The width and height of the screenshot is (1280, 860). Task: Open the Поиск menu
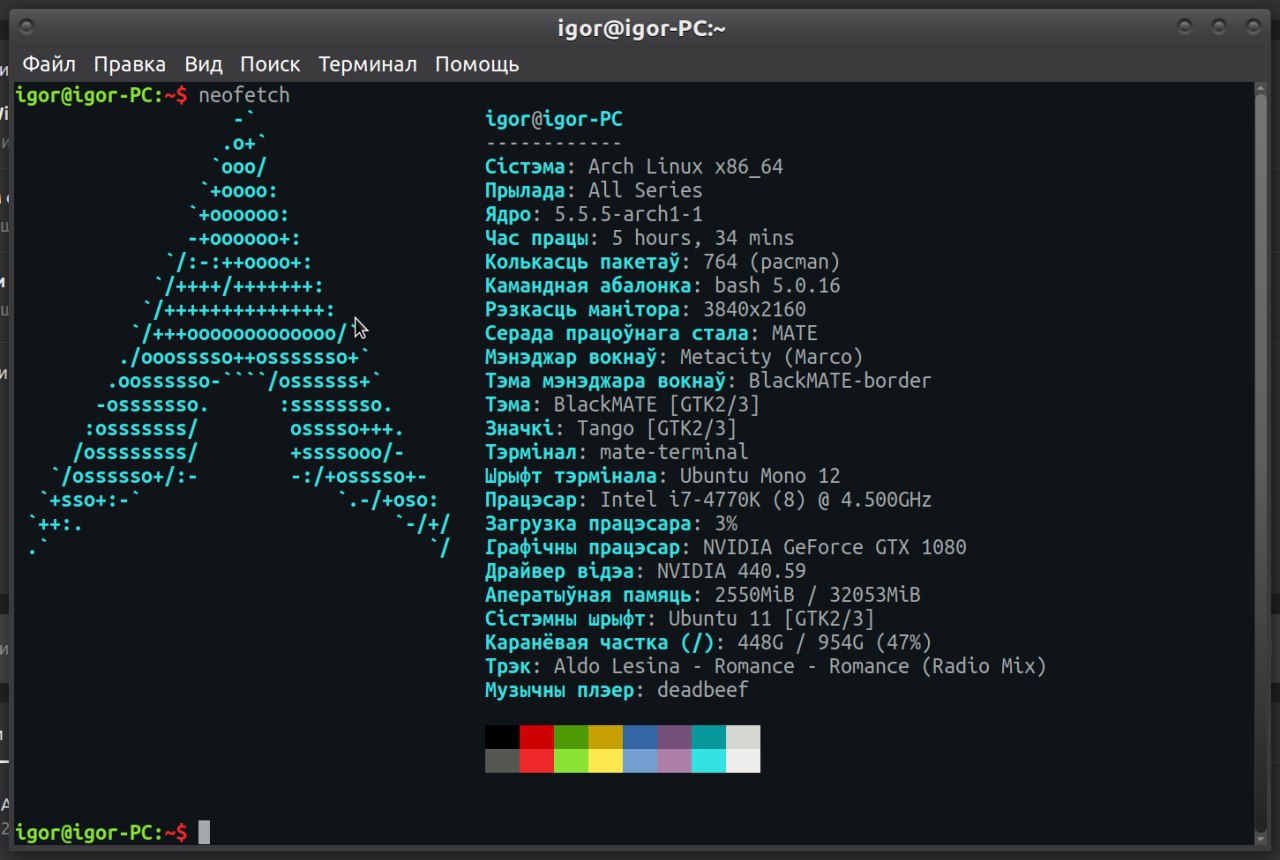(270, 64)
